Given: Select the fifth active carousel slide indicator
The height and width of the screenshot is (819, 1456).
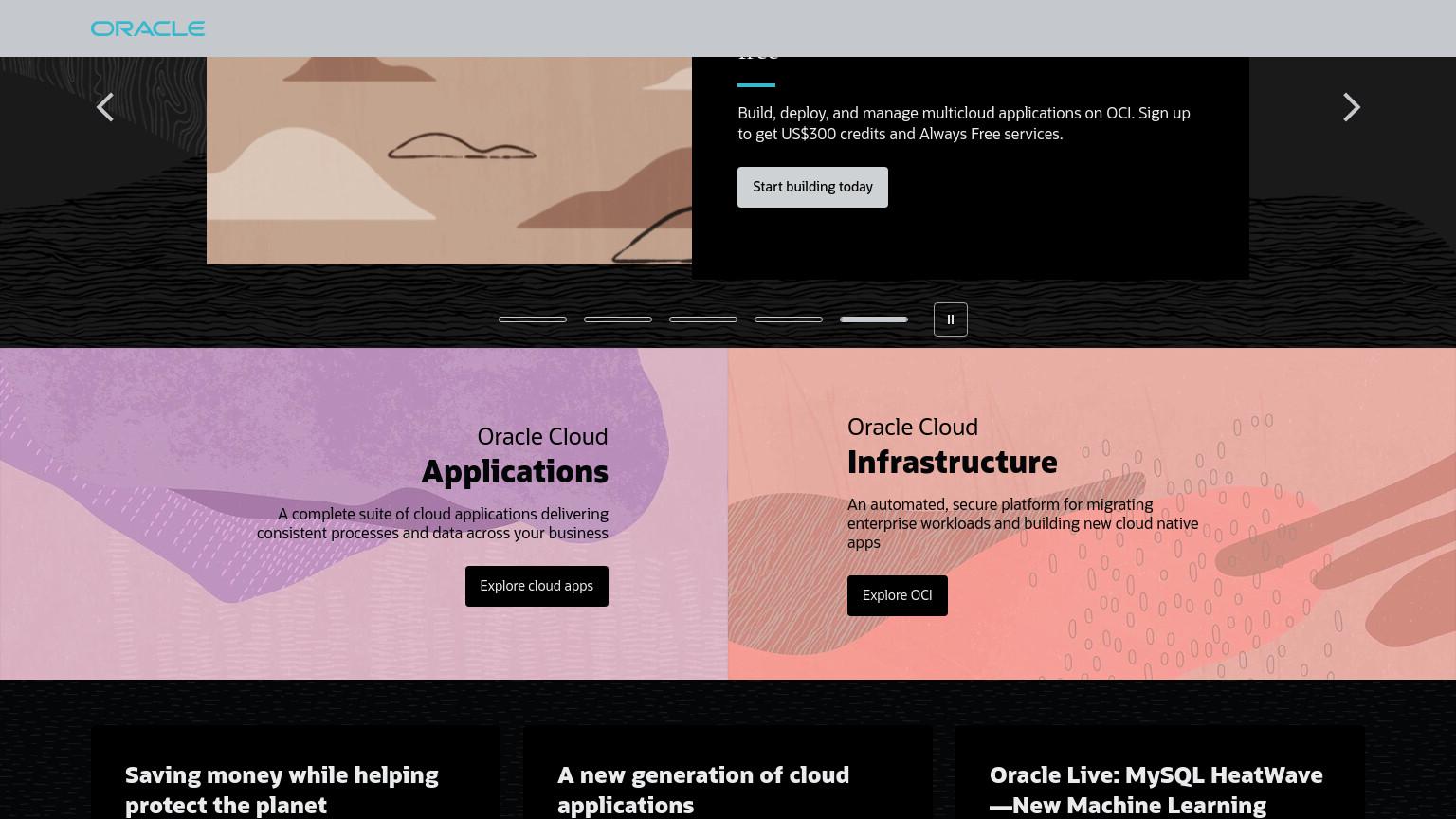Looking at the screenshot, I should pos(874,319).
